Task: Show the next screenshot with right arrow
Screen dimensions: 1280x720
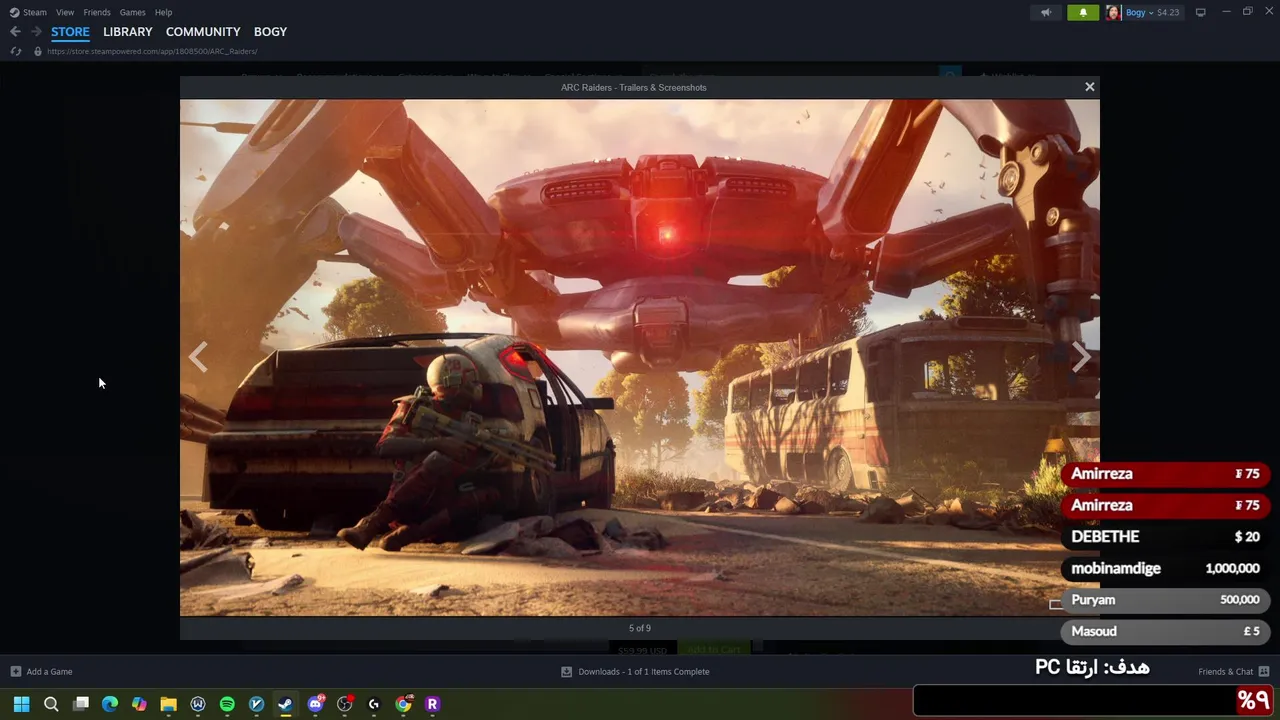Action: click(x=1081, y=357)
